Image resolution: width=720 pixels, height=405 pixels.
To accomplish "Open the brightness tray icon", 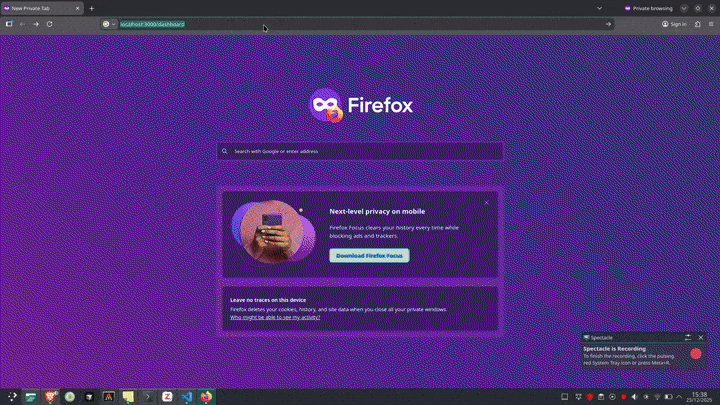I will [x=646, y=397].
